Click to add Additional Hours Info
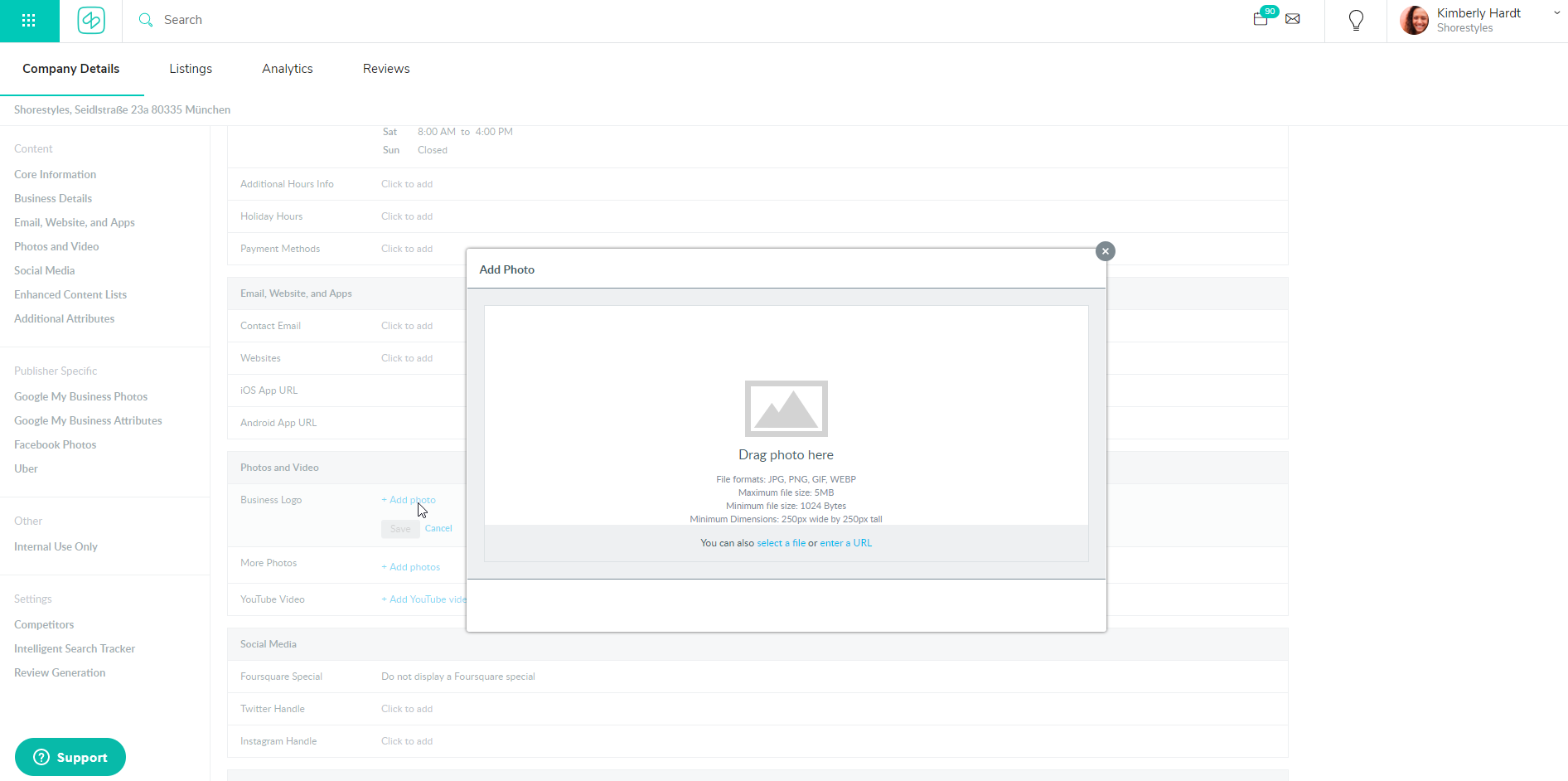 pyautogui.click(x=407, y=184)
